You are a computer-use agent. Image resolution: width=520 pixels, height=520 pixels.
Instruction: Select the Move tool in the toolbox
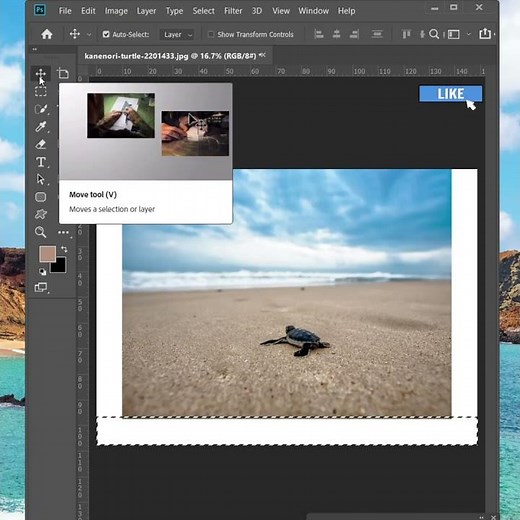pyautogui.click(x=41, y=74)
